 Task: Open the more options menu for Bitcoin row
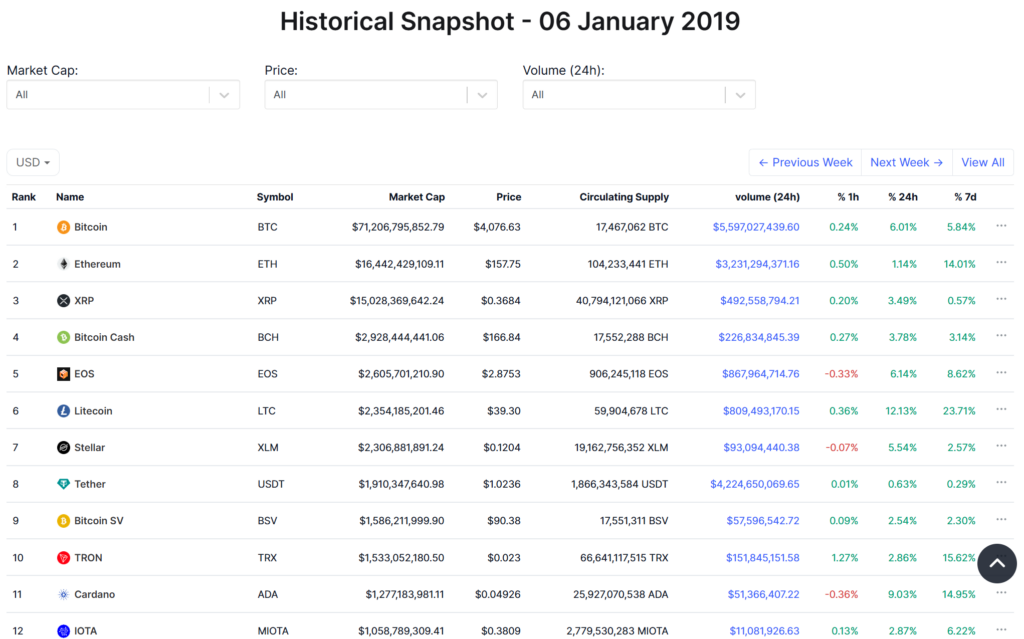click(x=1001, y=226)
